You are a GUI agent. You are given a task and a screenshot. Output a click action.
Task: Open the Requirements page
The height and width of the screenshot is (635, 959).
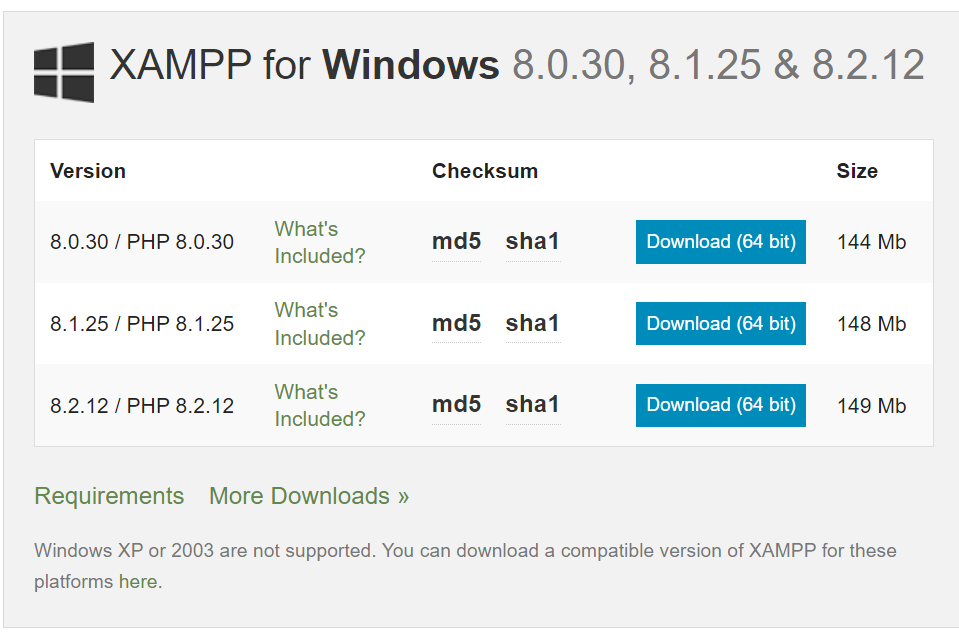[x=109, y=496]
